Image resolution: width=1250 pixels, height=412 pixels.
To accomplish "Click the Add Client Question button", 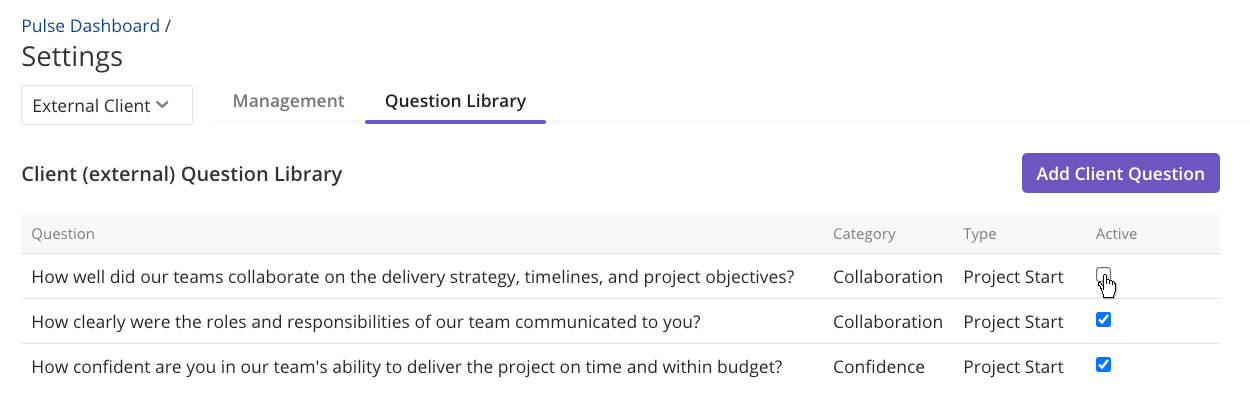I will point(1120,173).
